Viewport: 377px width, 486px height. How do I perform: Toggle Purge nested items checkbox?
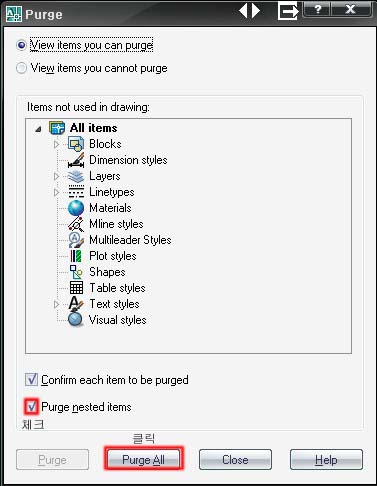[31, 406]
